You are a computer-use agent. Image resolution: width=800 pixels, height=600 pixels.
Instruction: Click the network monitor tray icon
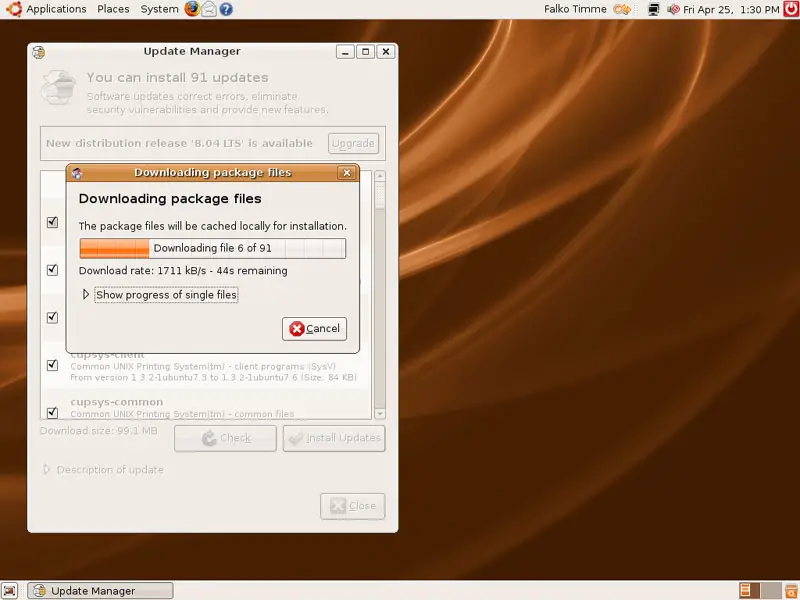coord(653,9)
